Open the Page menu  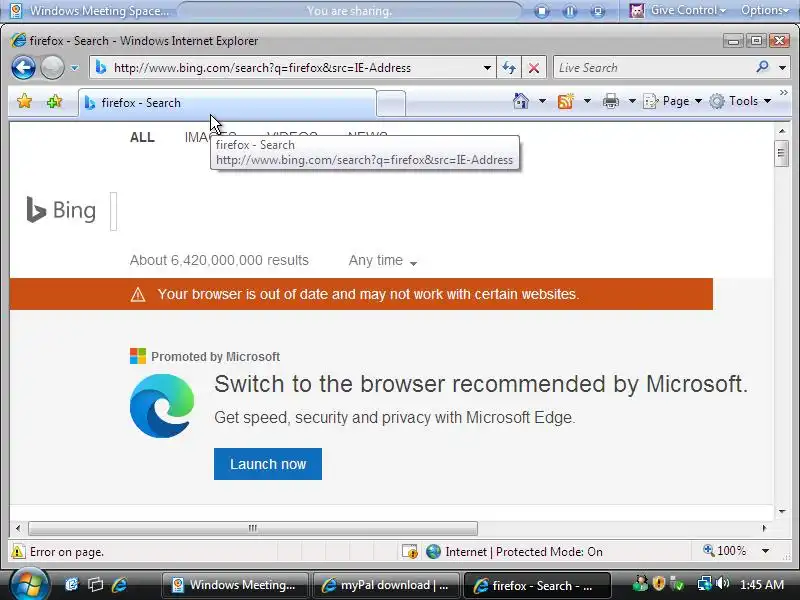(672, 101)
